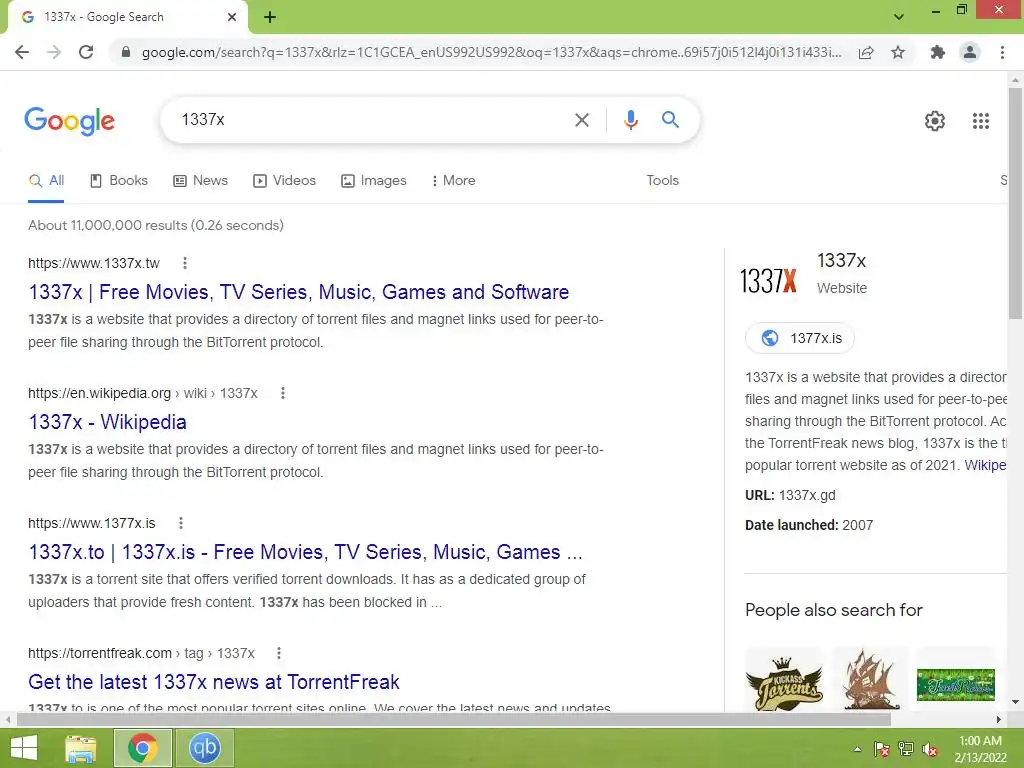This screenshot has height=768, width=1024.
Task: Close the 1337x - Google Search tab
Action: (x=232, y=17)
